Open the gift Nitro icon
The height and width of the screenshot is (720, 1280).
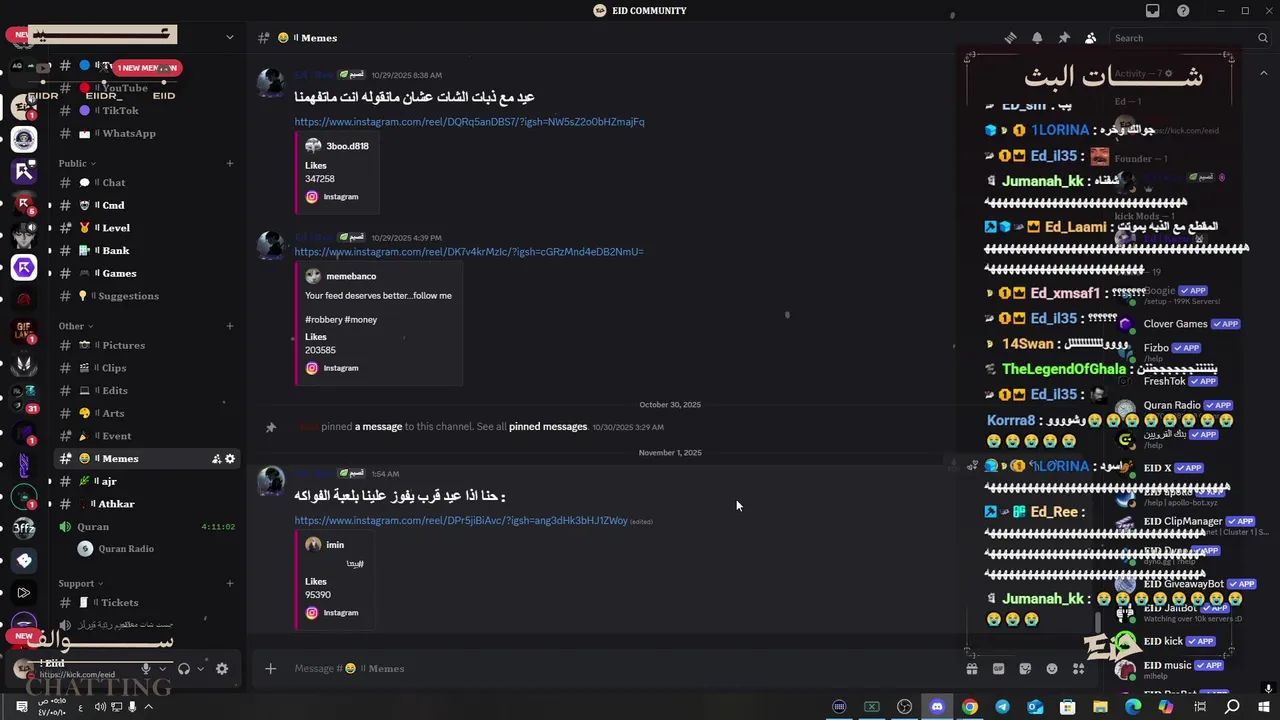click(971, 668)
